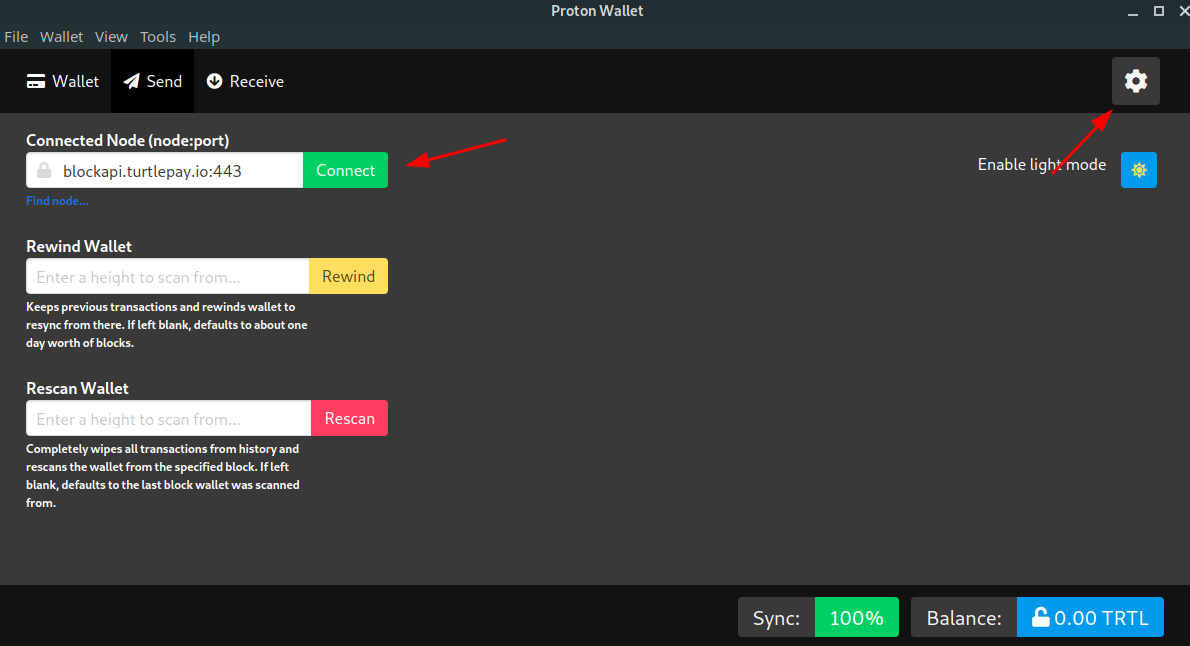Close the Proton Wallet window
The height and width of the screenshot is (646, 1190).
[x=1183, y=11]
